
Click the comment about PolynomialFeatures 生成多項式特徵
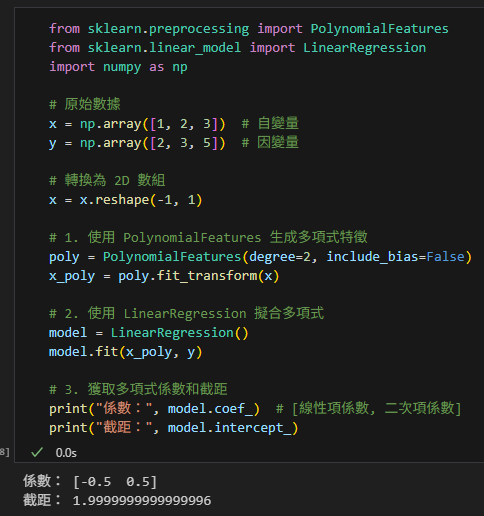208,237
